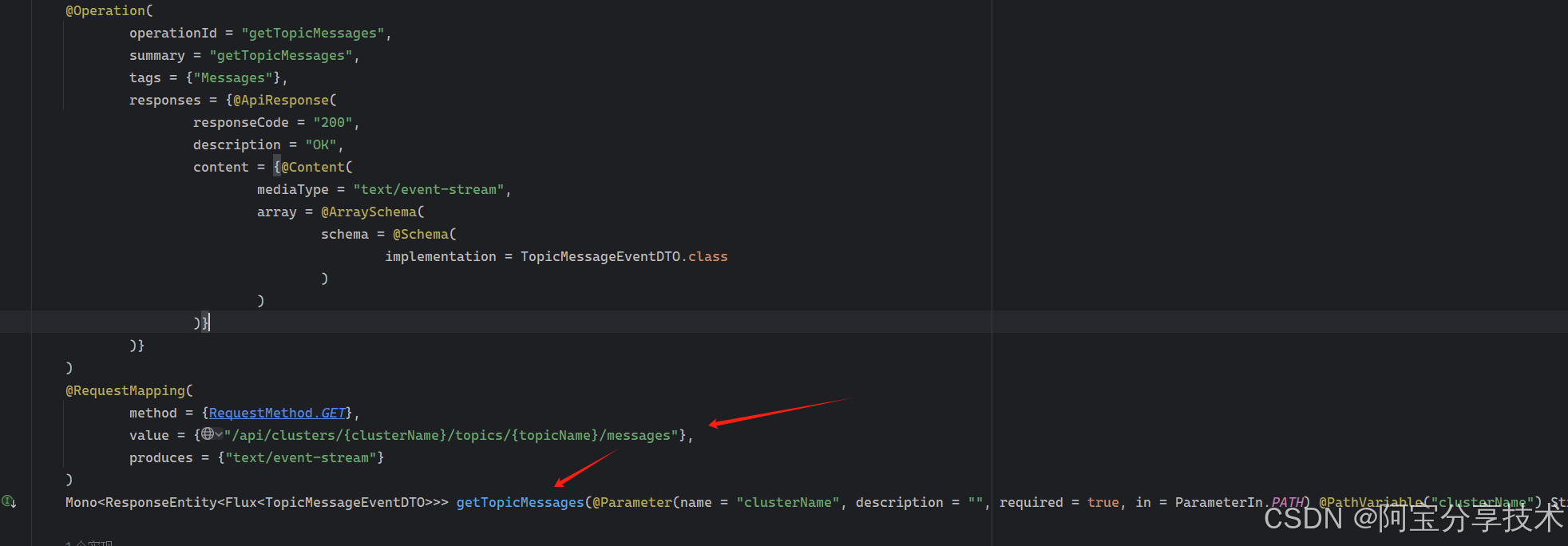Screen dimensions: 1568x546
Task: Click the @Schema annotation
Action: [421, 234]
